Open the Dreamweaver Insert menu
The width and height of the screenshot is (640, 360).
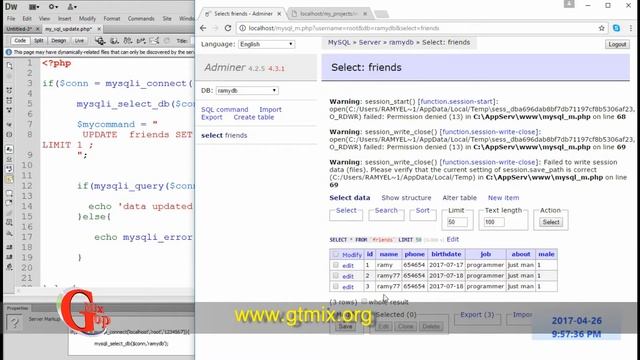[x=64, y=19]
